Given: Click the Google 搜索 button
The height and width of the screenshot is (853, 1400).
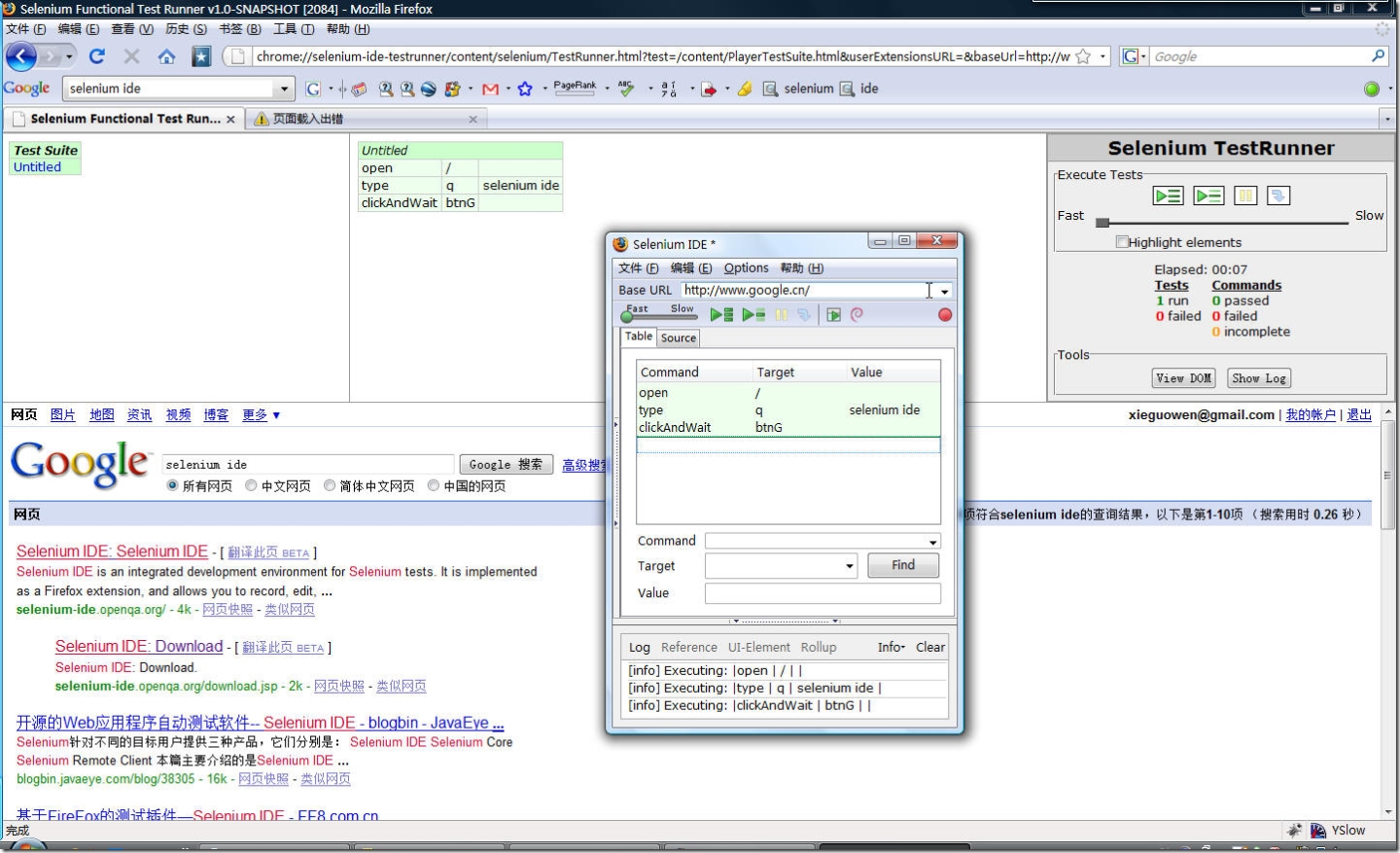Looking at the screenshot, I should [x=506, y=465].
